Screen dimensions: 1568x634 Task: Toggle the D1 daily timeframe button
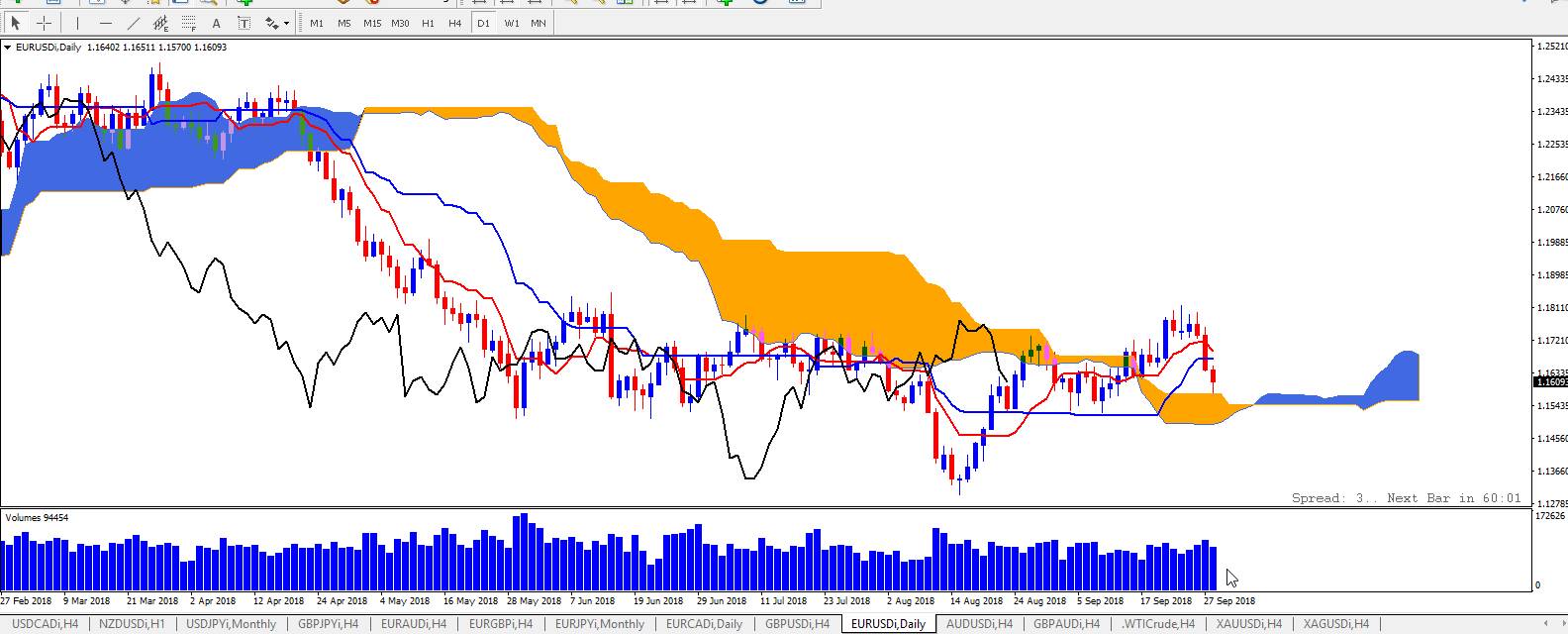pyautogui.click(x=483, y=23)
